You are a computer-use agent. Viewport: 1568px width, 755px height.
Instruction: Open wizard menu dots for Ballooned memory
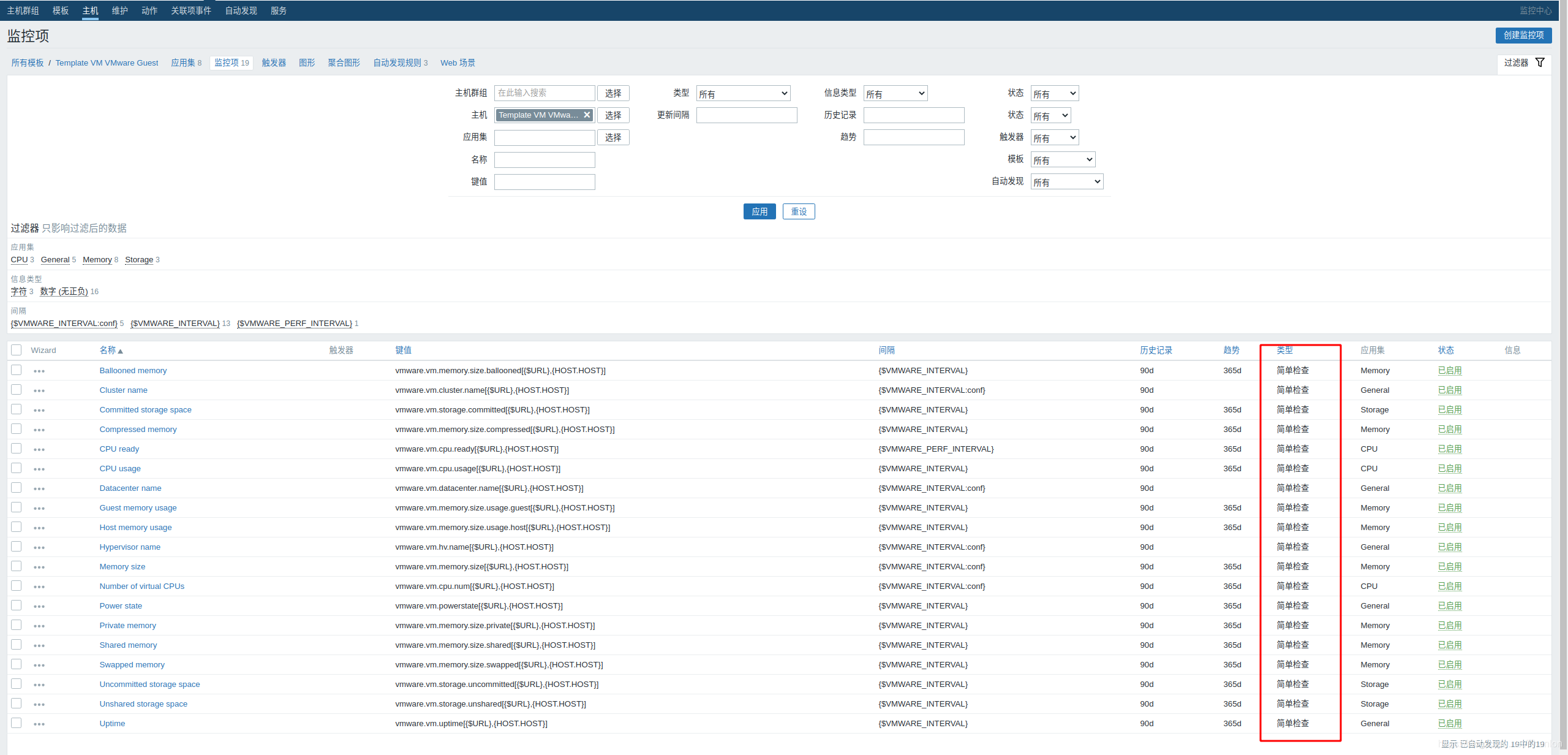tap(39, 371)
